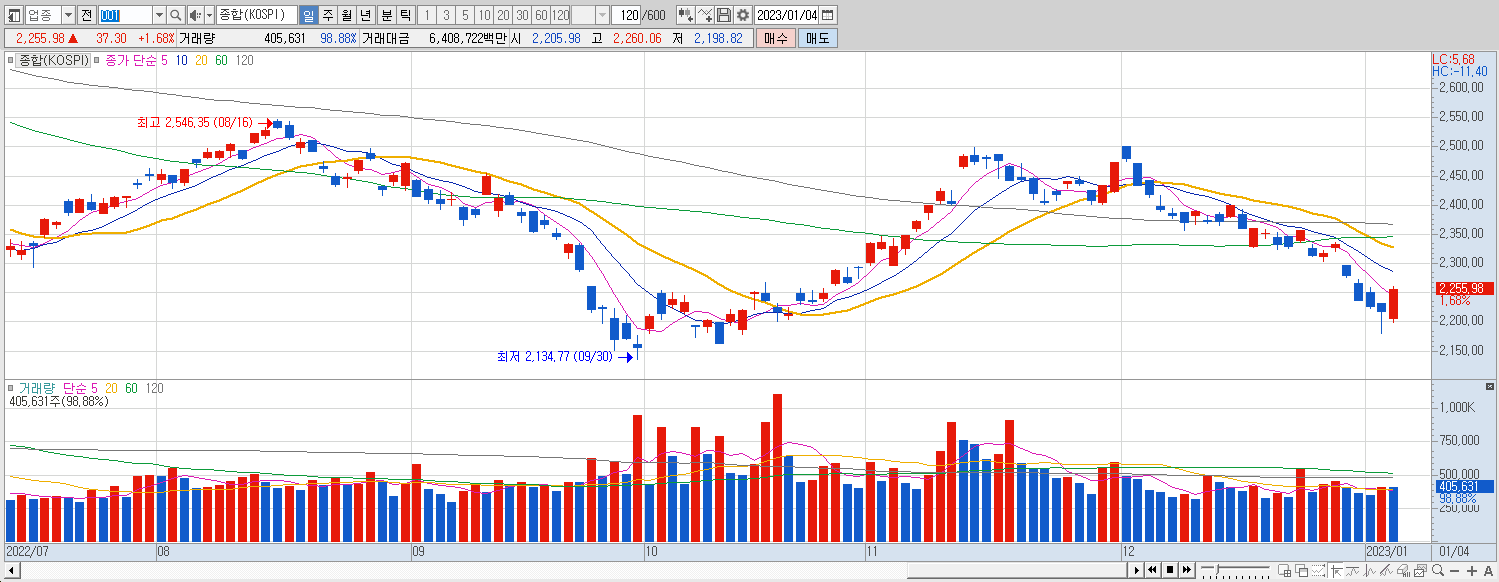Click the grid window layout icon
This screenshot has height=582, width=1499.
click(x=1284, y=571)
